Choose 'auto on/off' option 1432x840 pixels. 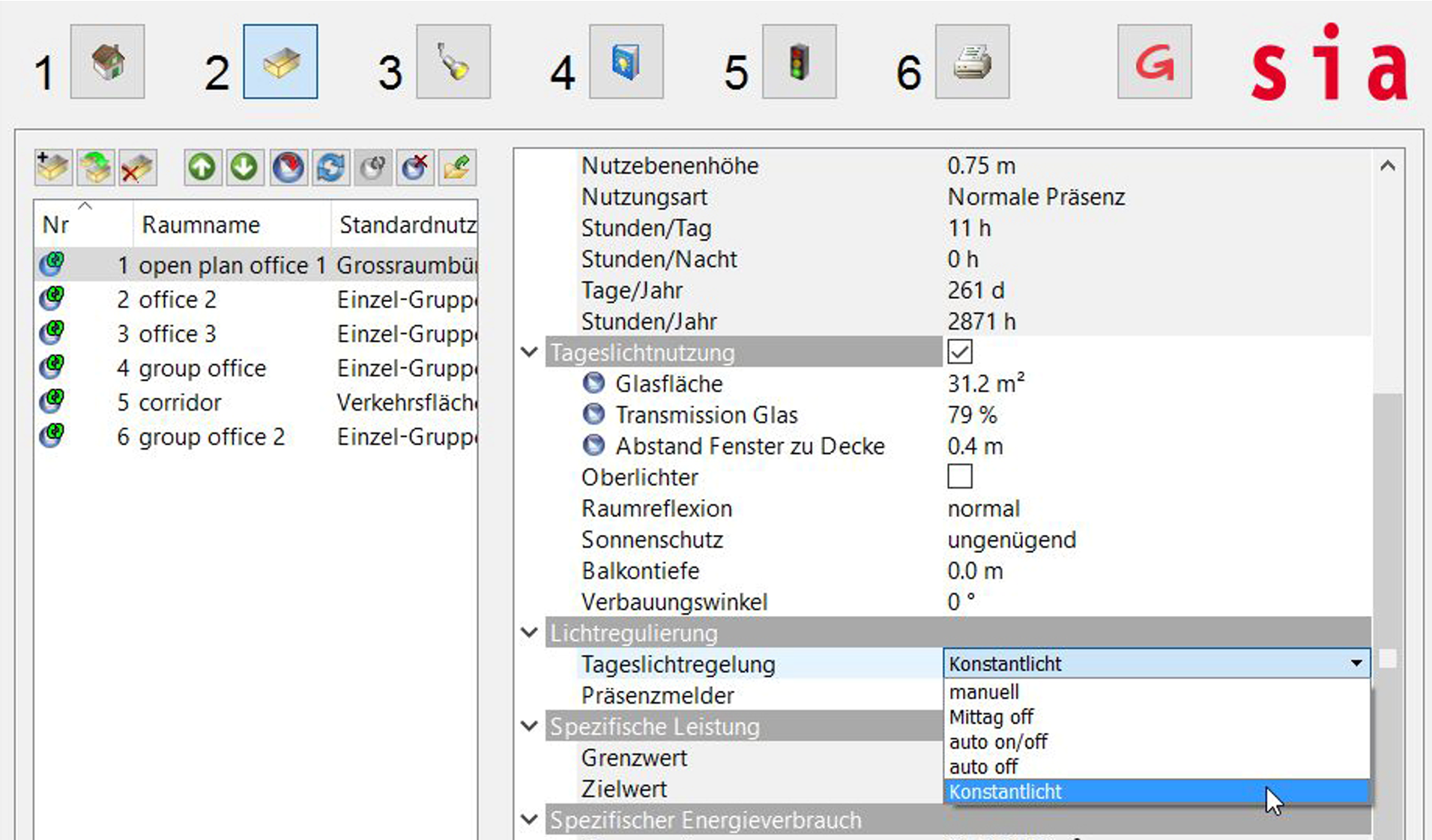pos(1157,742)
